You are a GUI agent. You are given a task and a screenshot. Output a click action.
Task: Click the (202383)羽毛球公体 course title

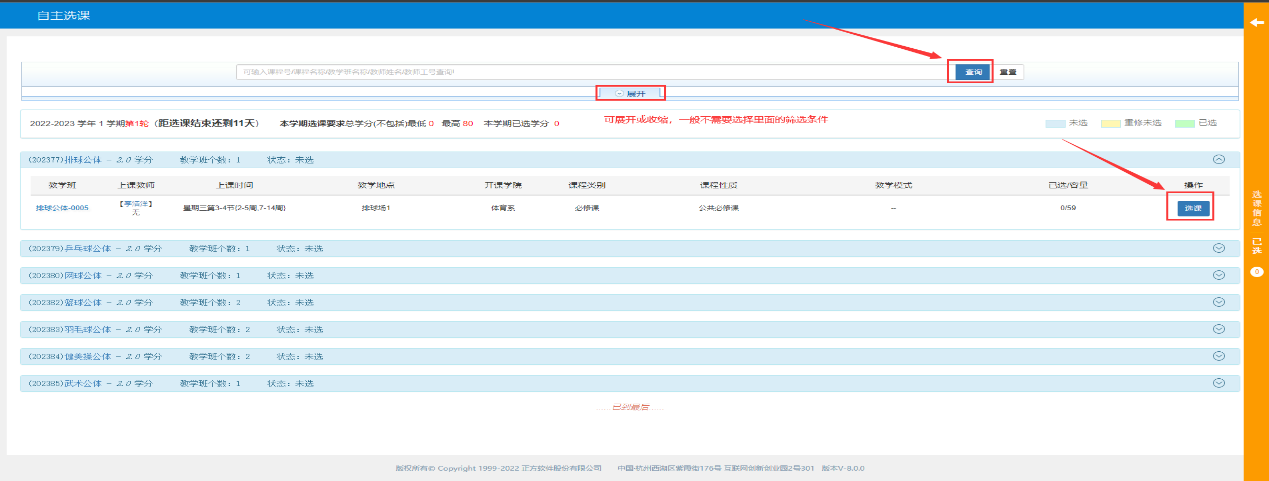click(x=68, y=329)
